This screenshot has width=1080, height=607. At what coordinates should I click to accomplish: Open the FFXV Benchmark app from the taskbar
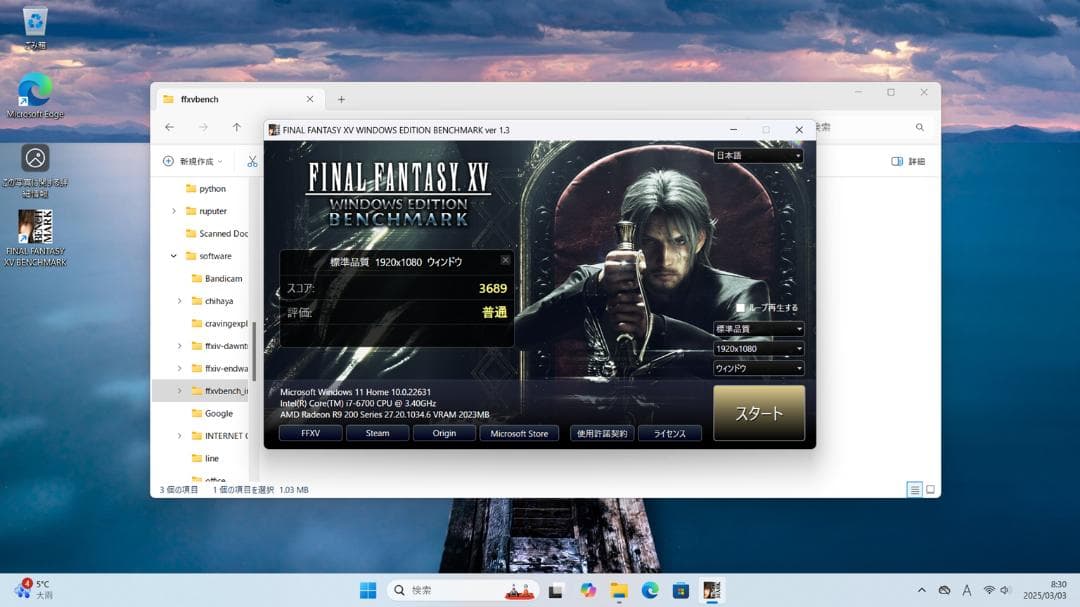712,590
